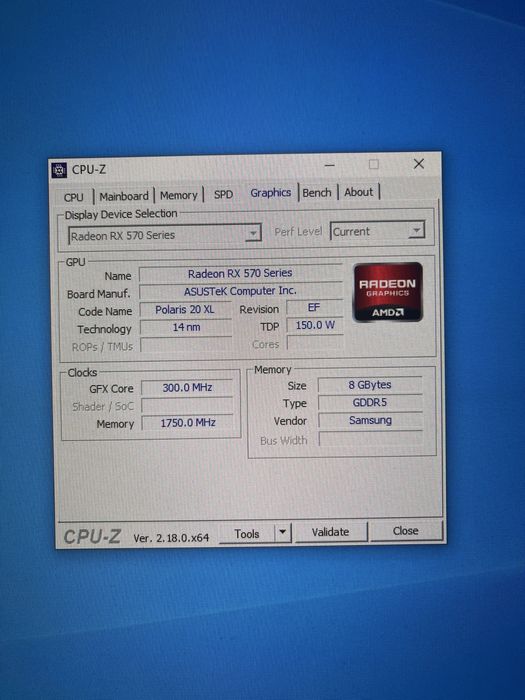Switch to the CPU tab
The image size is (525, 700).
coord(74,197)
